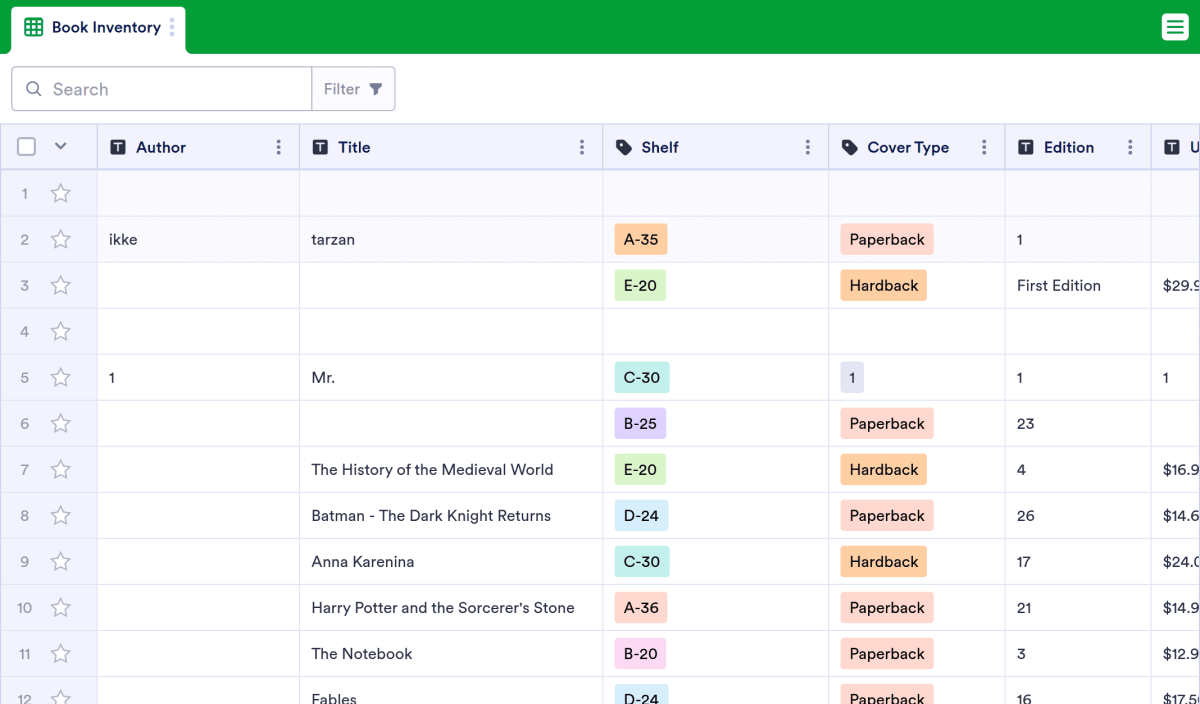This screenshot has height=704, width=1200.
Task: Expand the chevron next to select-all checkbox
Action: (61, 147)
